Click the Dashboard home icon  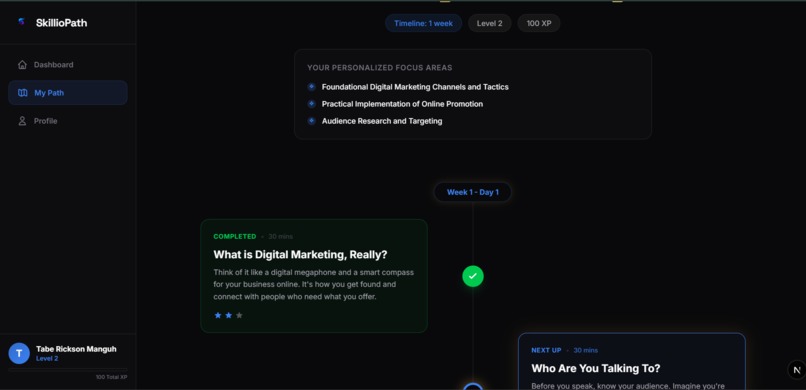22,65
